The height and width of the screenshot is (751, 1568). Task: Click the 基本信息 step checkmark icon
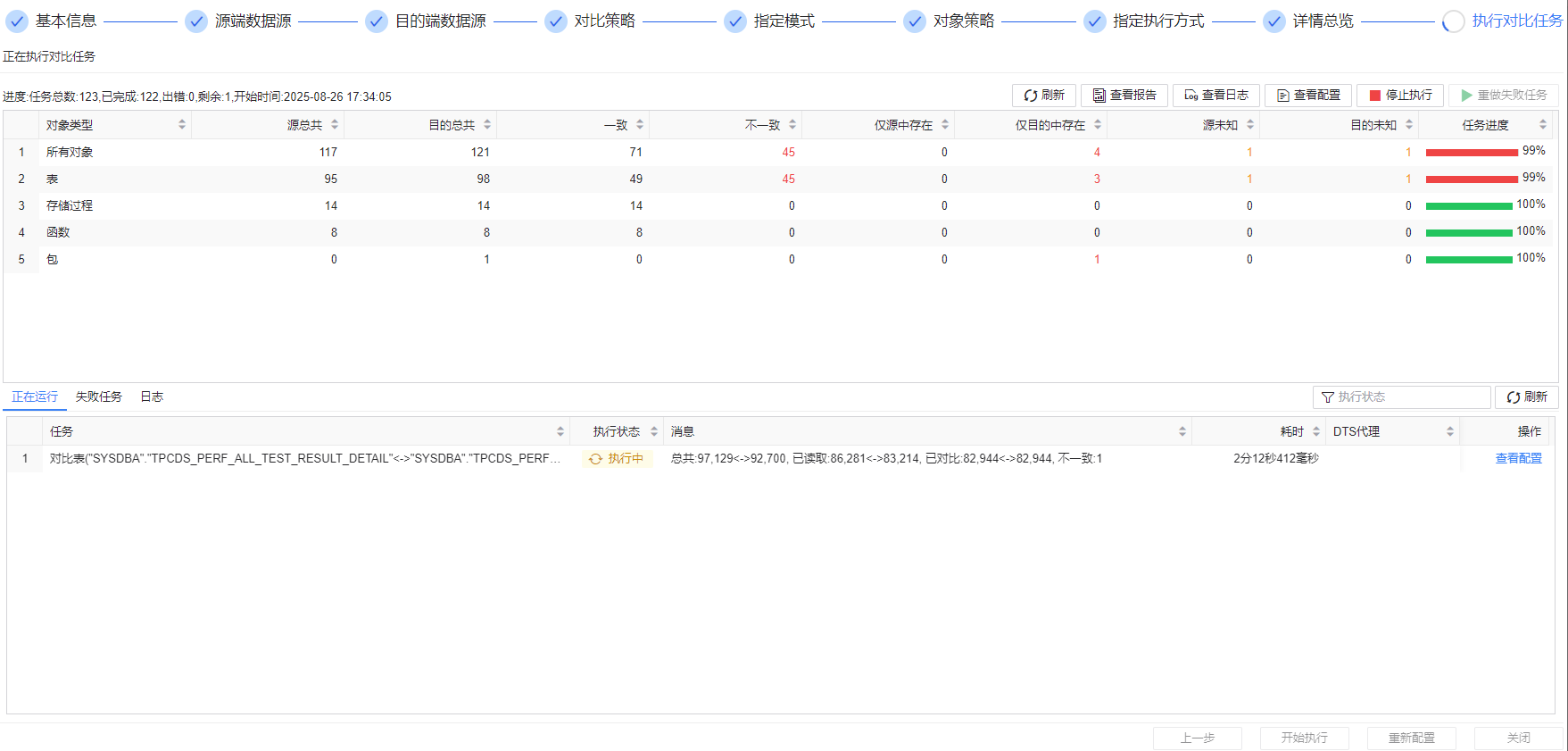(17, 21)
